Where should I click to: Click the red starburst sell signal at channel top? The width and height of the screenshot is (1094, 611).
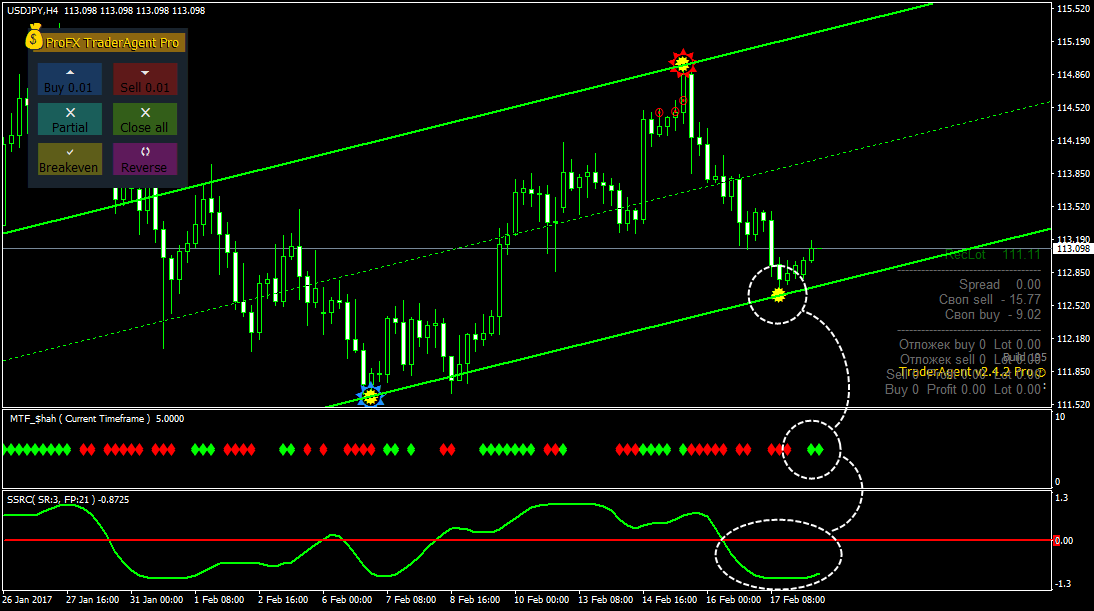point(682,63)
